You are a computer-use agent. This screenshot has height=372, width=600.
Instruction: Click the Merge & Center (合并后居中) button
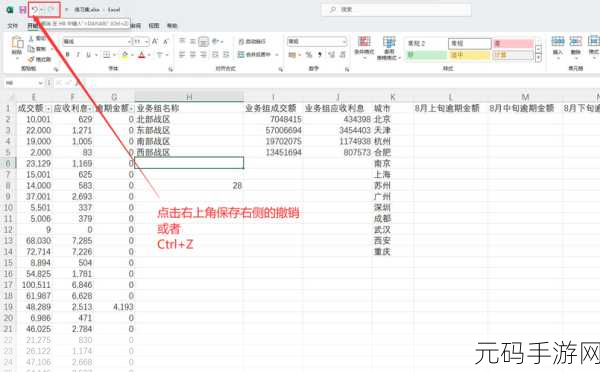coord(254,55)
